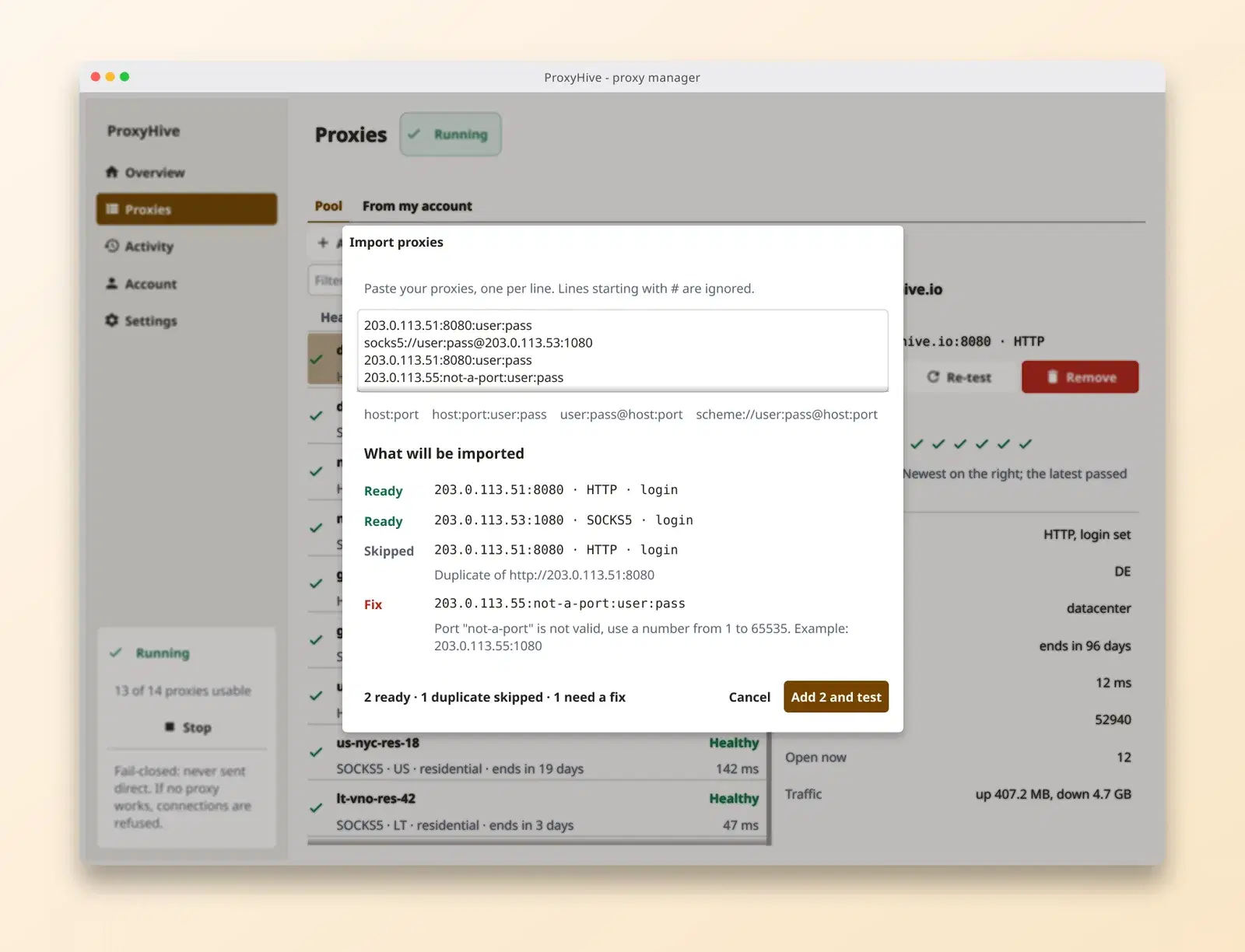1245x952 pixels.
Task: Click the '2 ready · 1 duplicate skipped' summary
Action: click(495, 697)
